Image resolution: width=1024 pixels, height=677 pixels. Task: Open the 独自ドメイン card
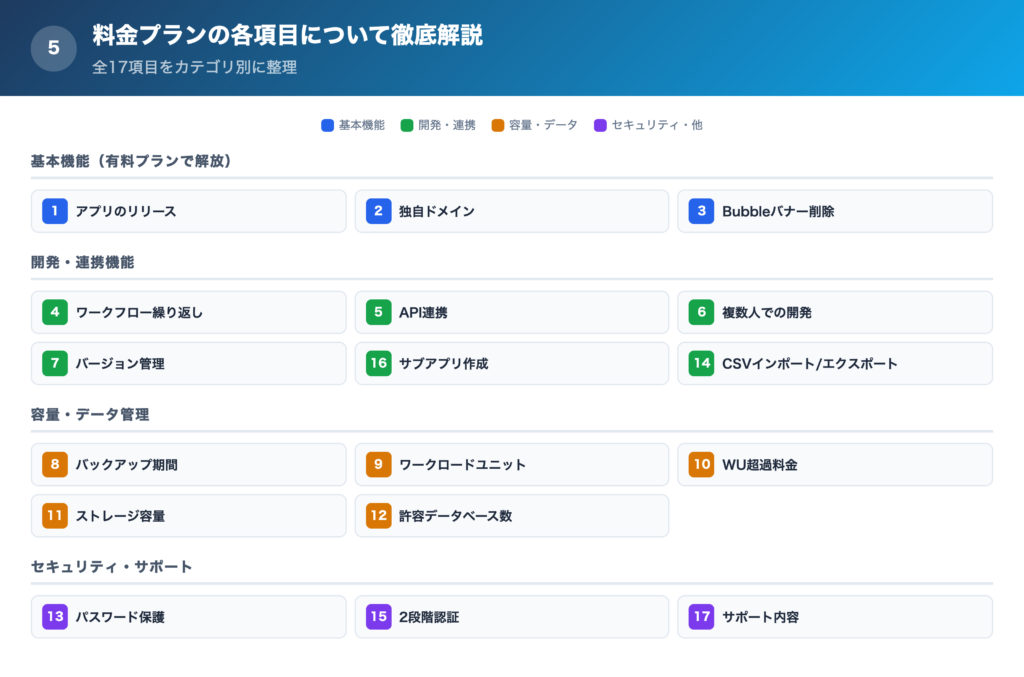pyautogui.click(x=511, y=211)
